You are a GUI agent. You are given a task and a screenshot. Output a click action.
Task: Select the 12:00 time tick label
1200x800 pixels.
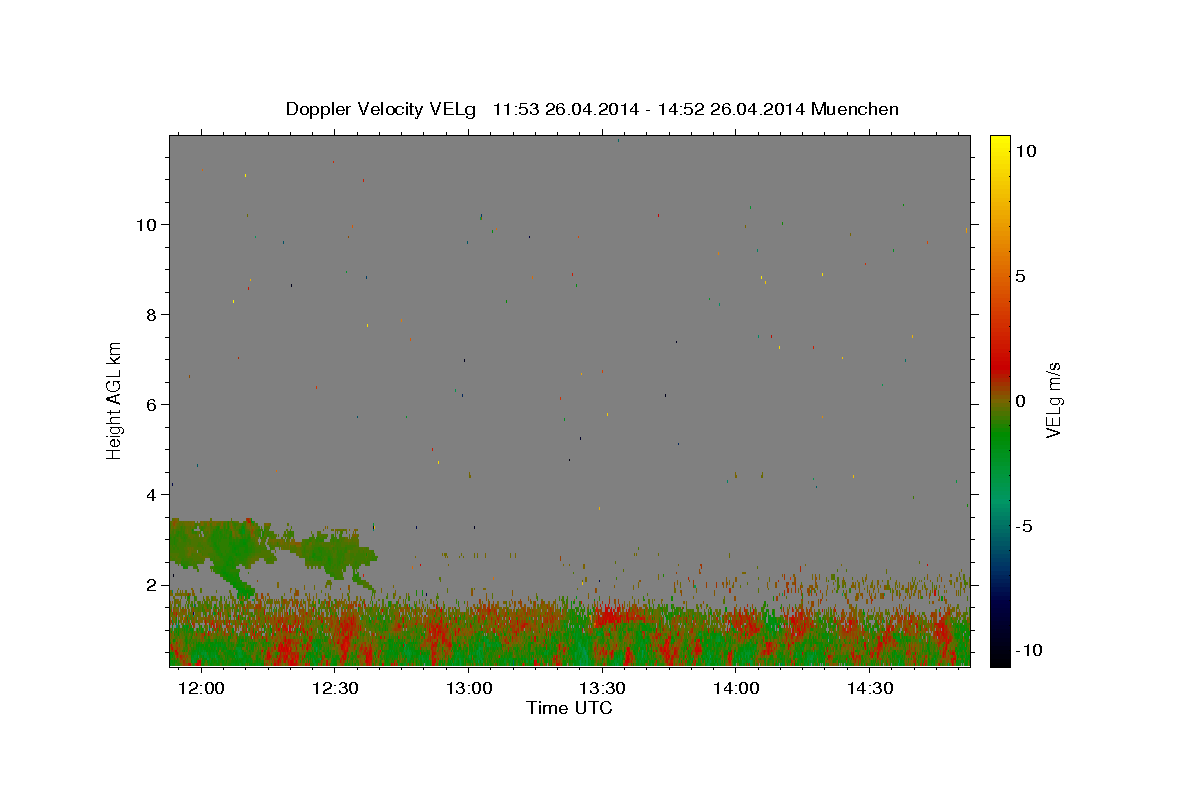[202, 688]
